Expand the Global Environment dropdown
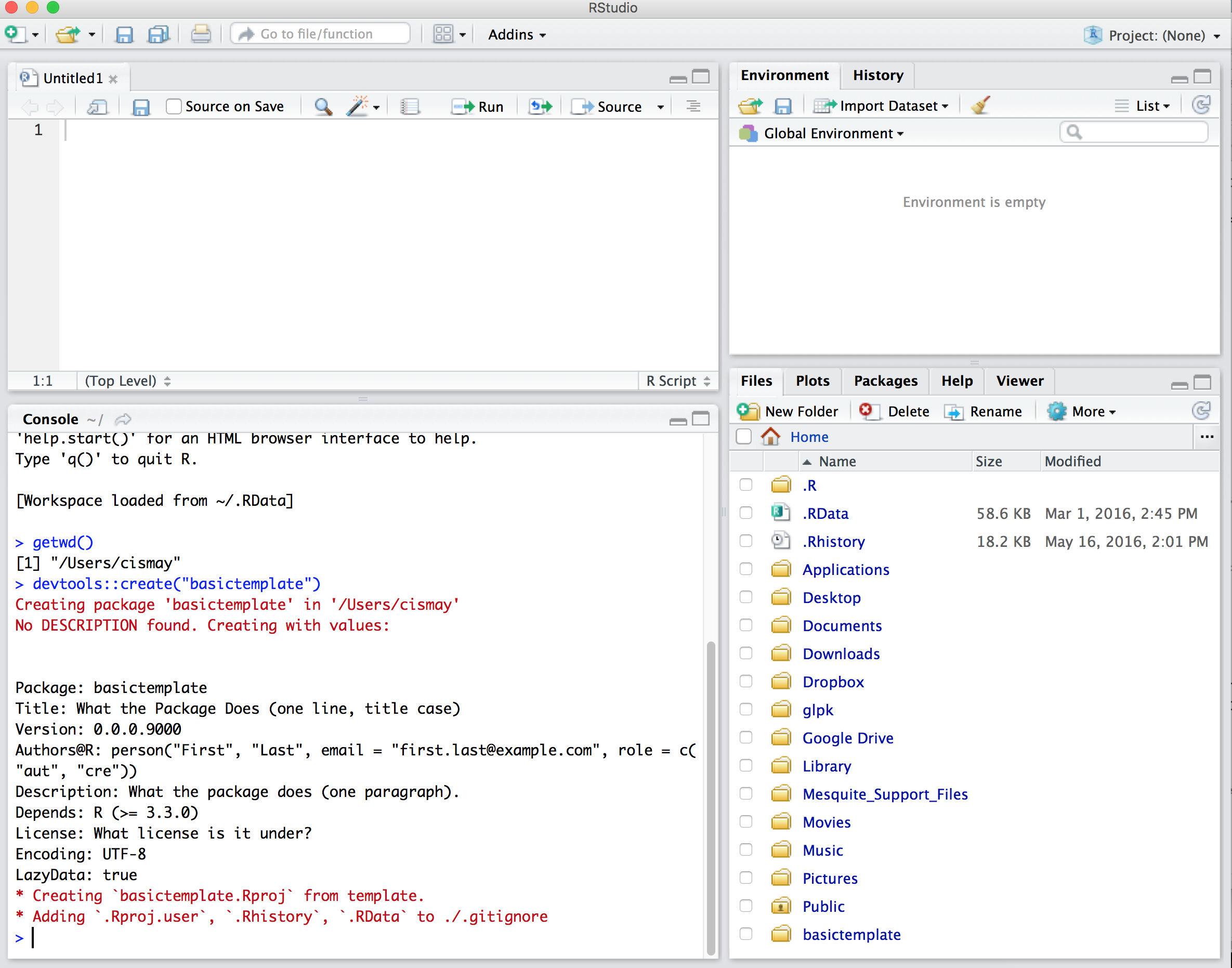The width and height of the screenshot is (1232, 968). [832, 133]
